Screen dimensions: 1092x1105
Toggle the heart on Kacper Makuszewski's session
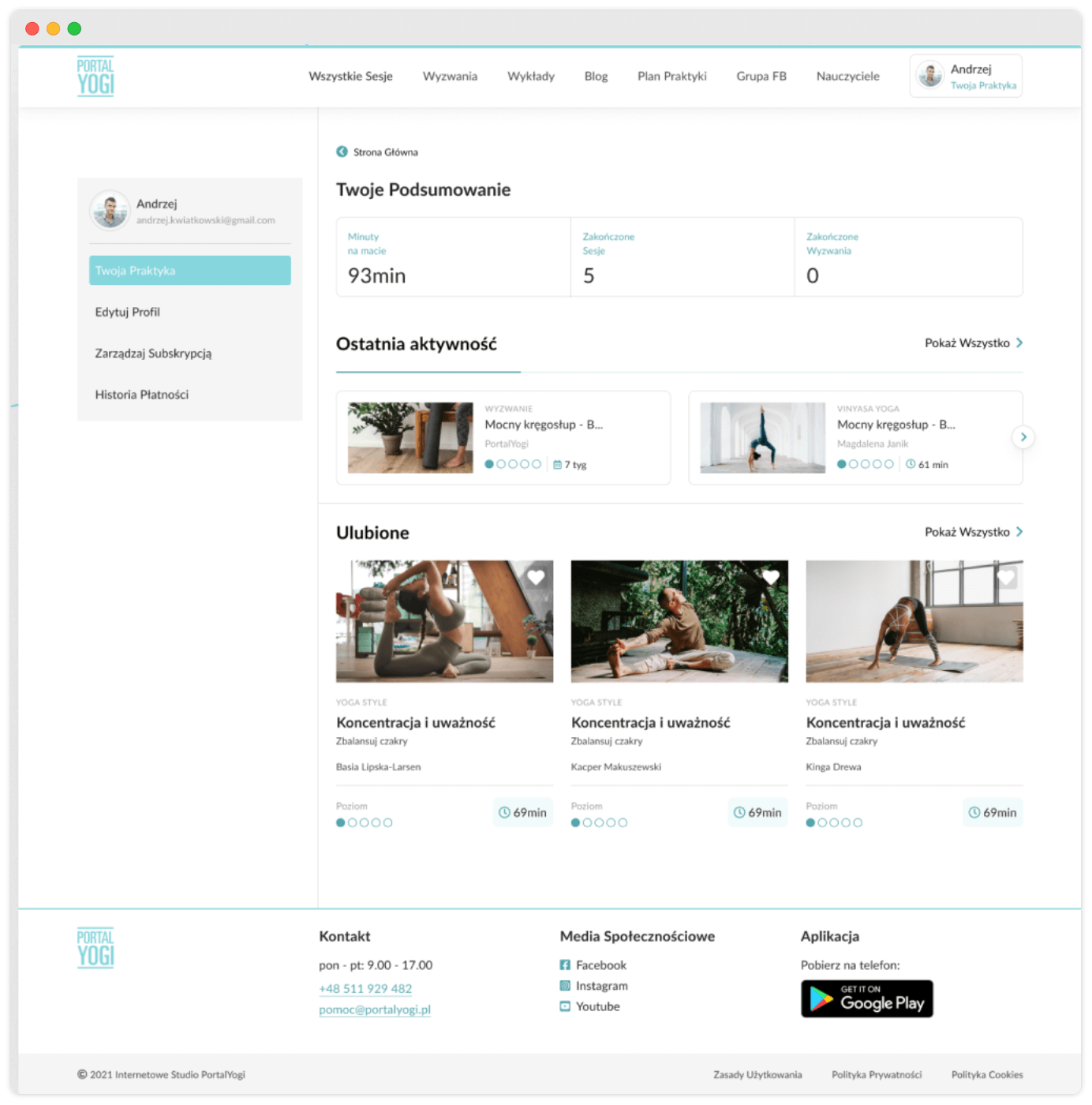tap(771, 577)
